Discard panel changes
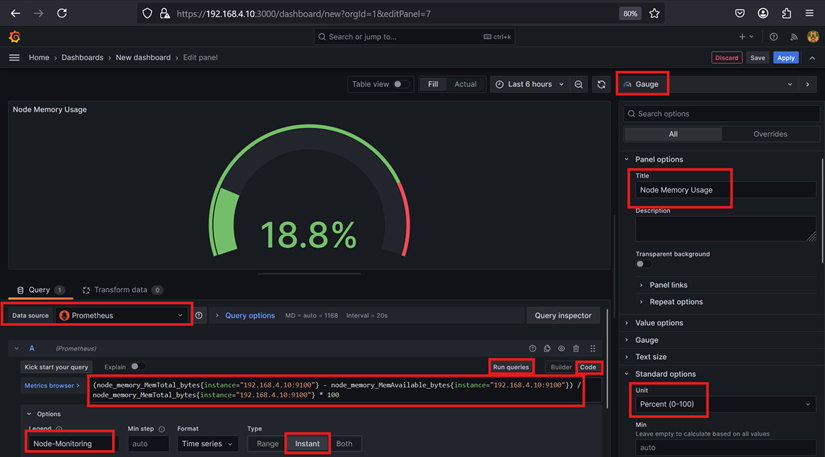This screenshot has width=825, height=457. pyautogui.click(x=727, y=58)
